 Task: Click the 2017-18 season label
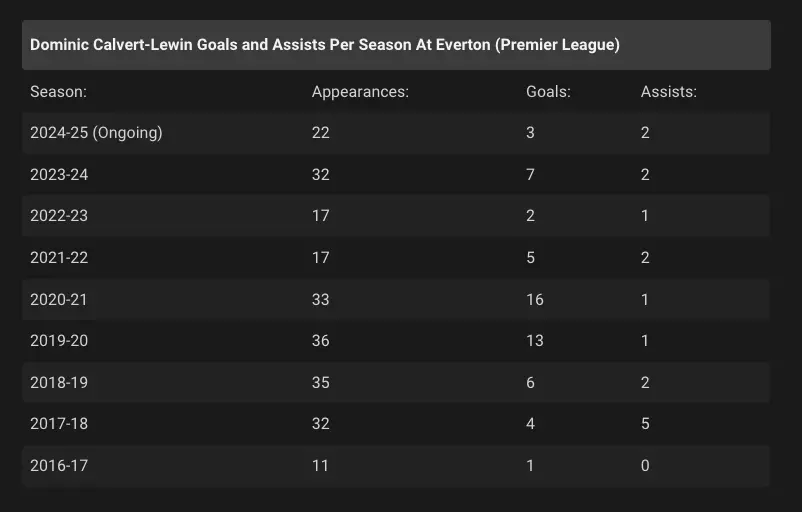point(59,424)
